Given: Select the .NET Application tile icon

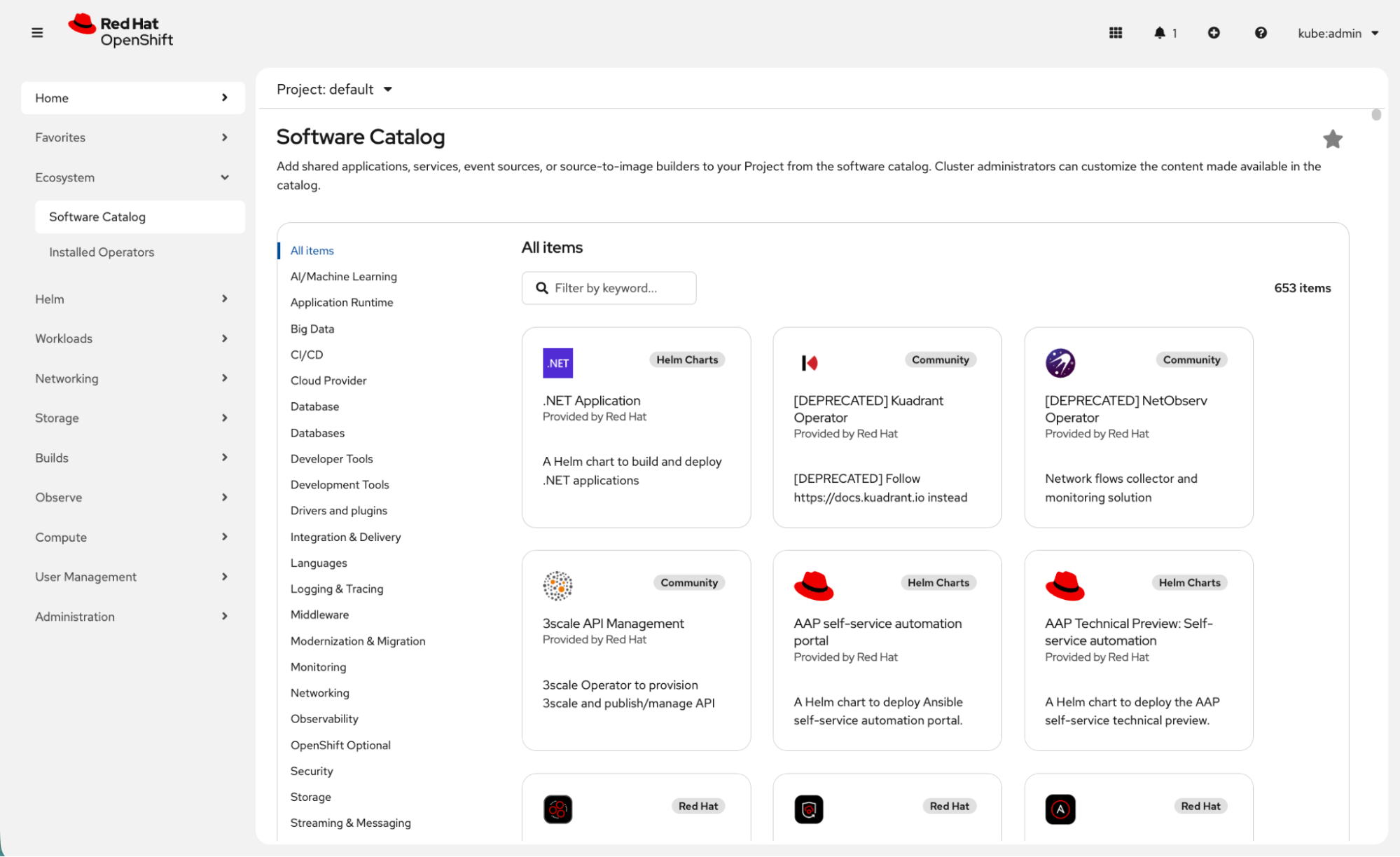Looking at the screenshot, I should click(557, 363).
